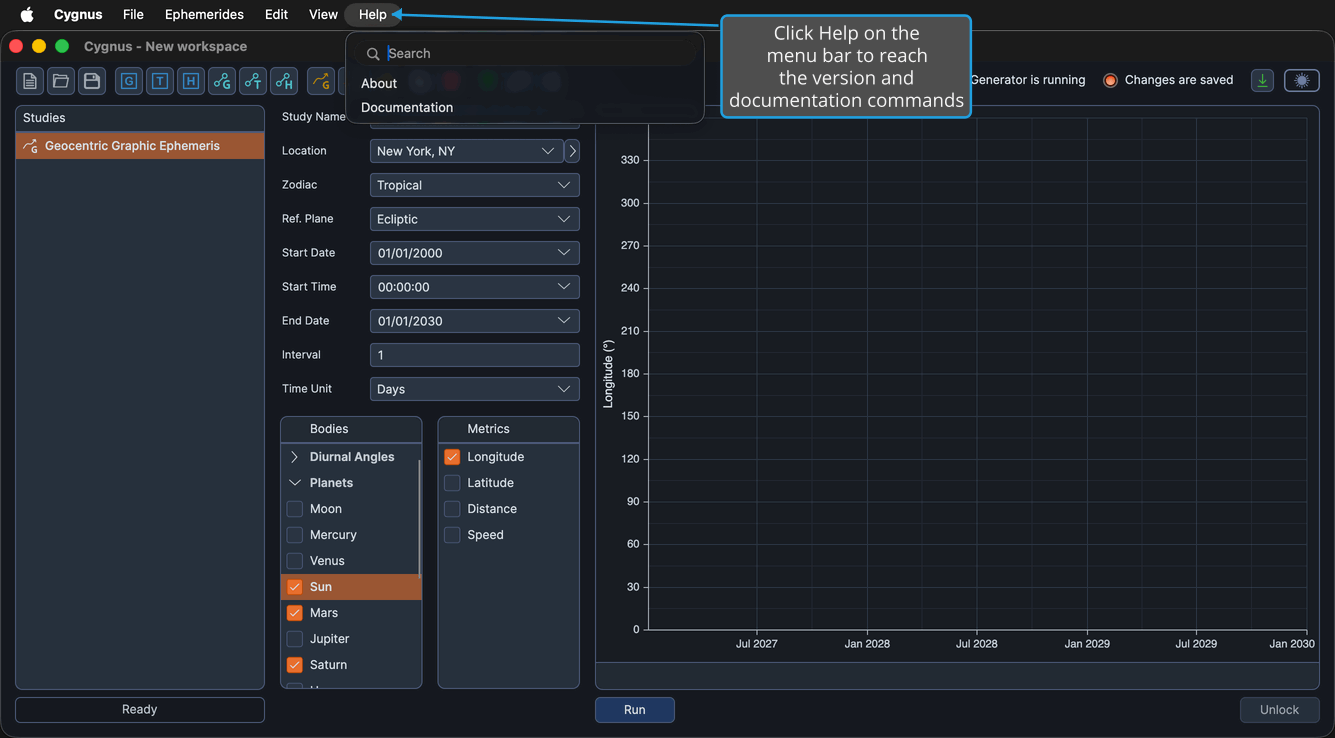Check the Distance metric checkbox
Image resolution: width=1335 pixels, height=738 pixels.
point(452,509)
